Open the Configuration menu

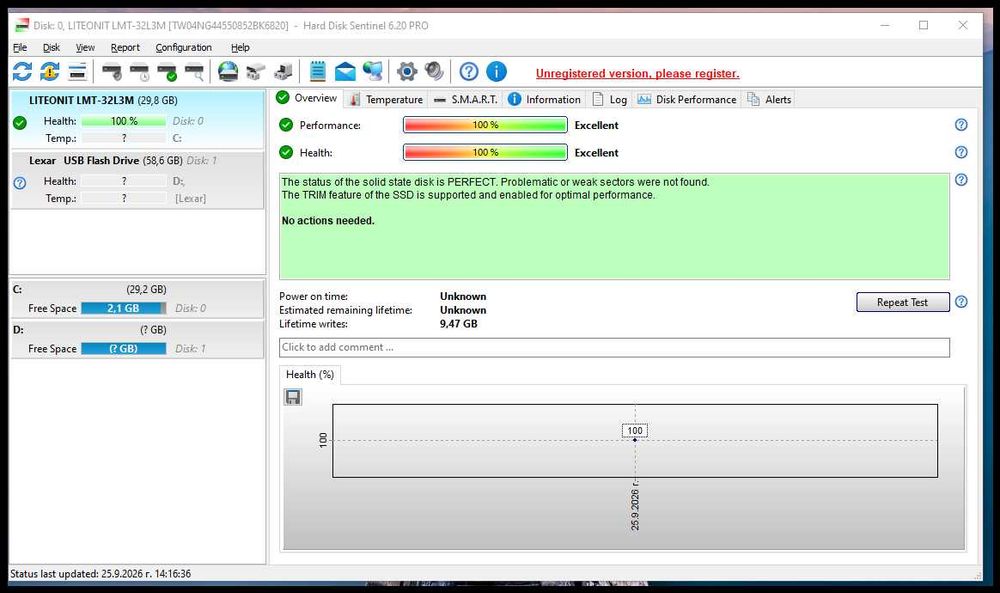(x=184, y=47)
